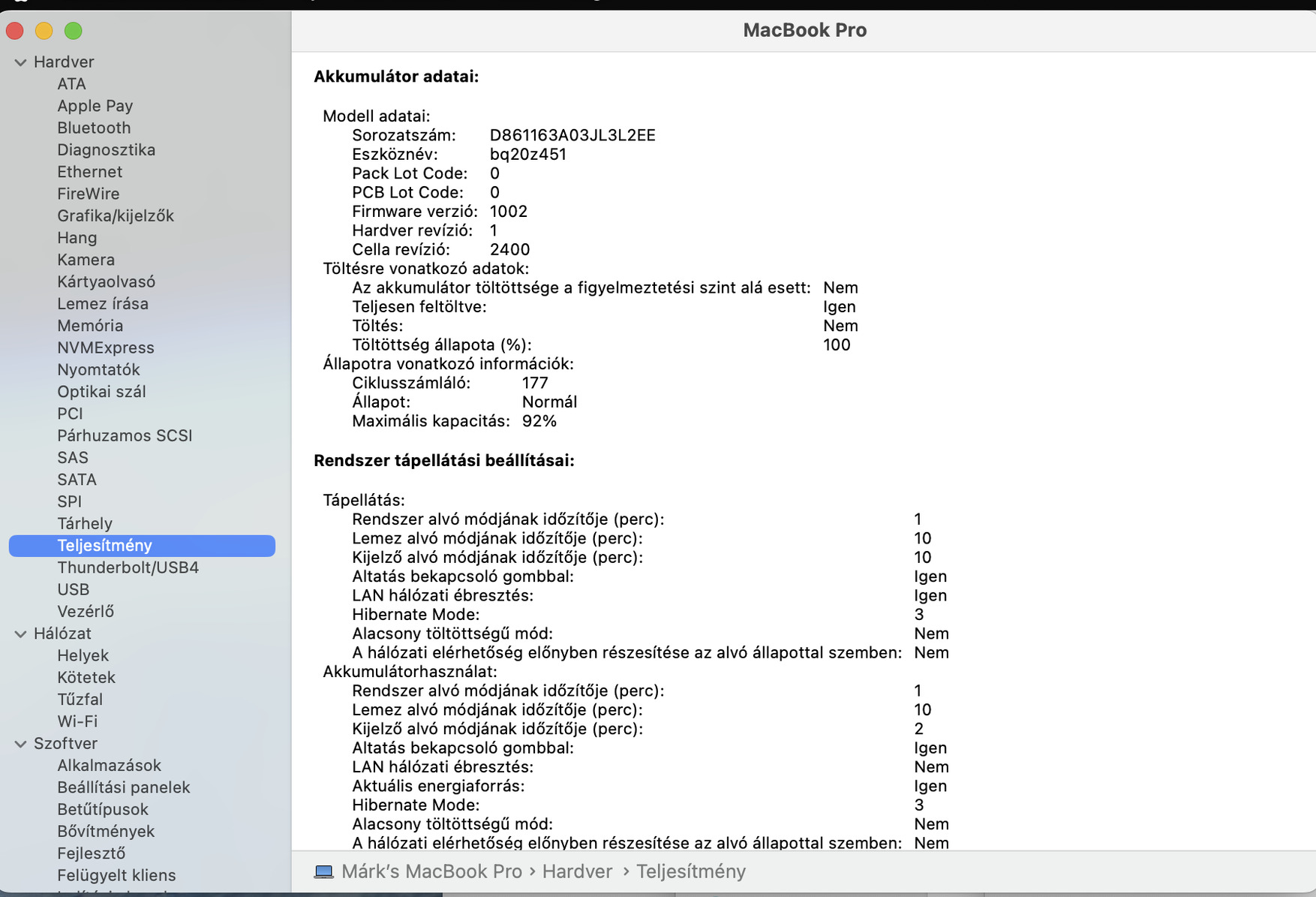
Task: Select Beállítási panelek in sidebar
Action: click(123, 787)
